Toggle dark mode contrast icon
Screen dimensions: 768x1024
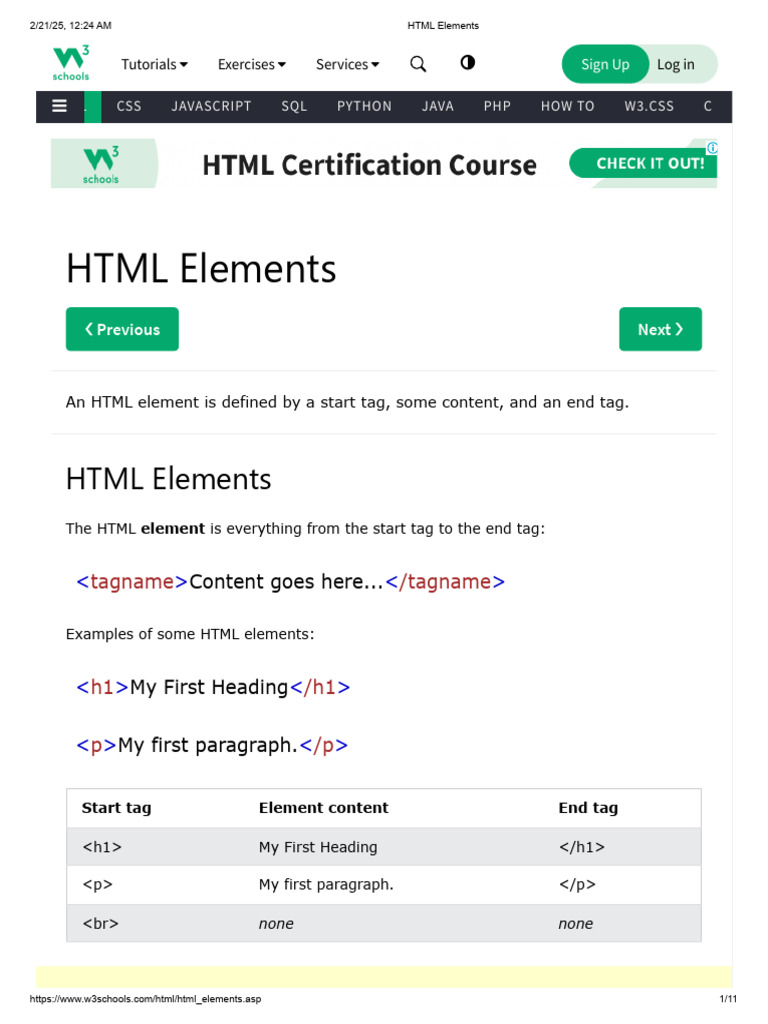[x=467, y=63]
